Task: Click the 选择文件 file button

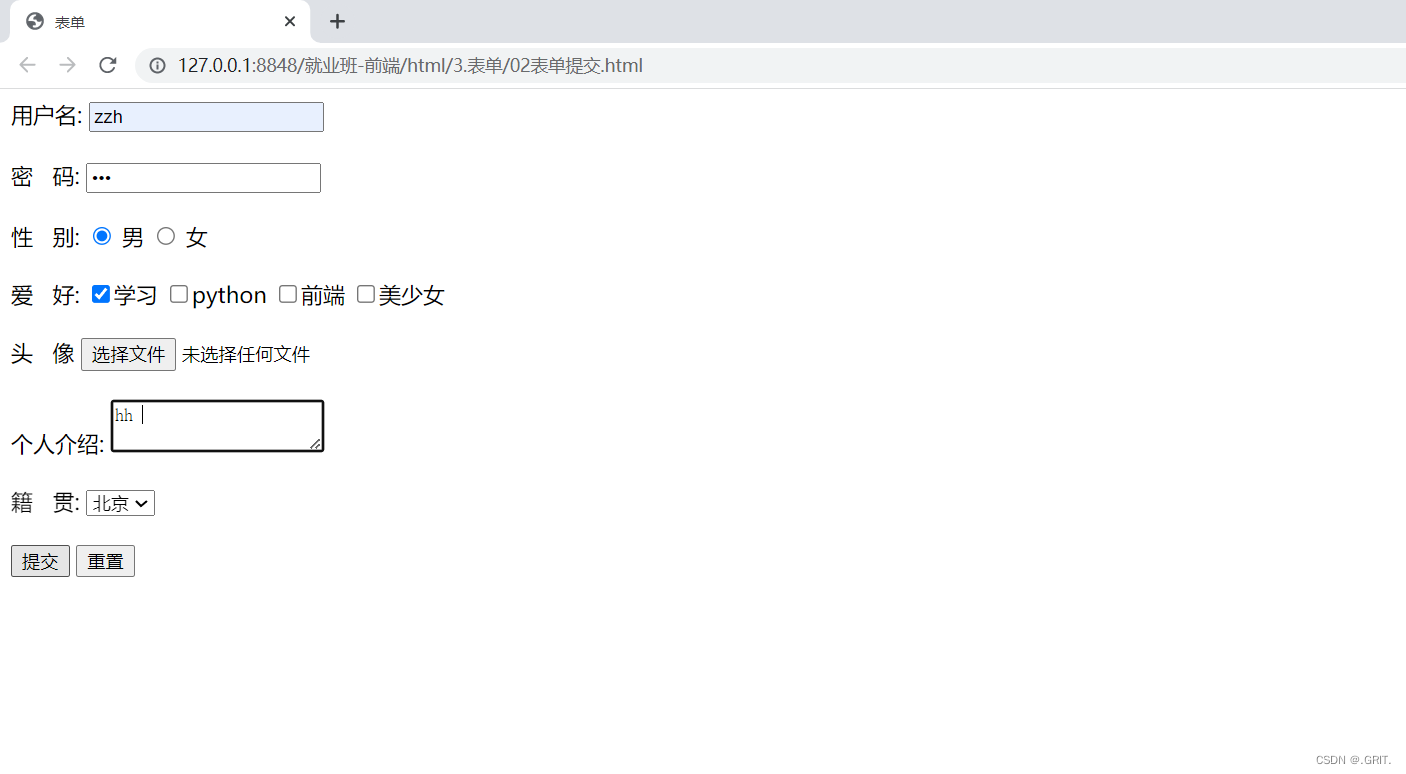Action: pyautogui.click(x=128, y=354)
